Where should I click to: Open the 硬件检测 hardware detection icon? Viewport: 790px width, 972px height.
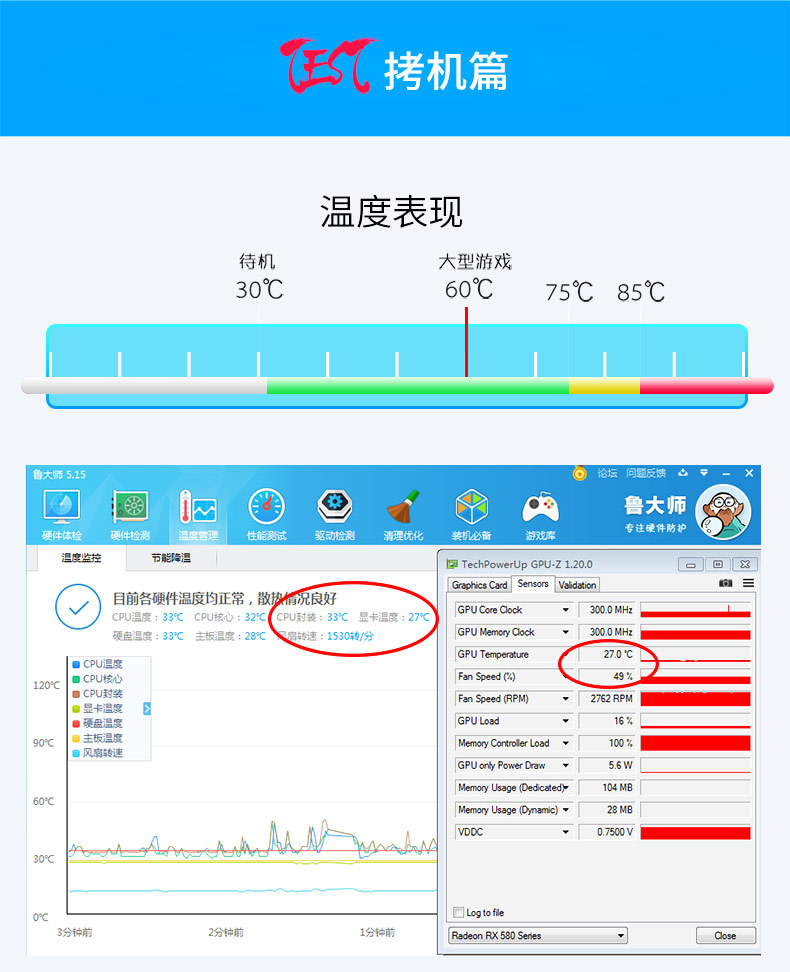(130, 515)
